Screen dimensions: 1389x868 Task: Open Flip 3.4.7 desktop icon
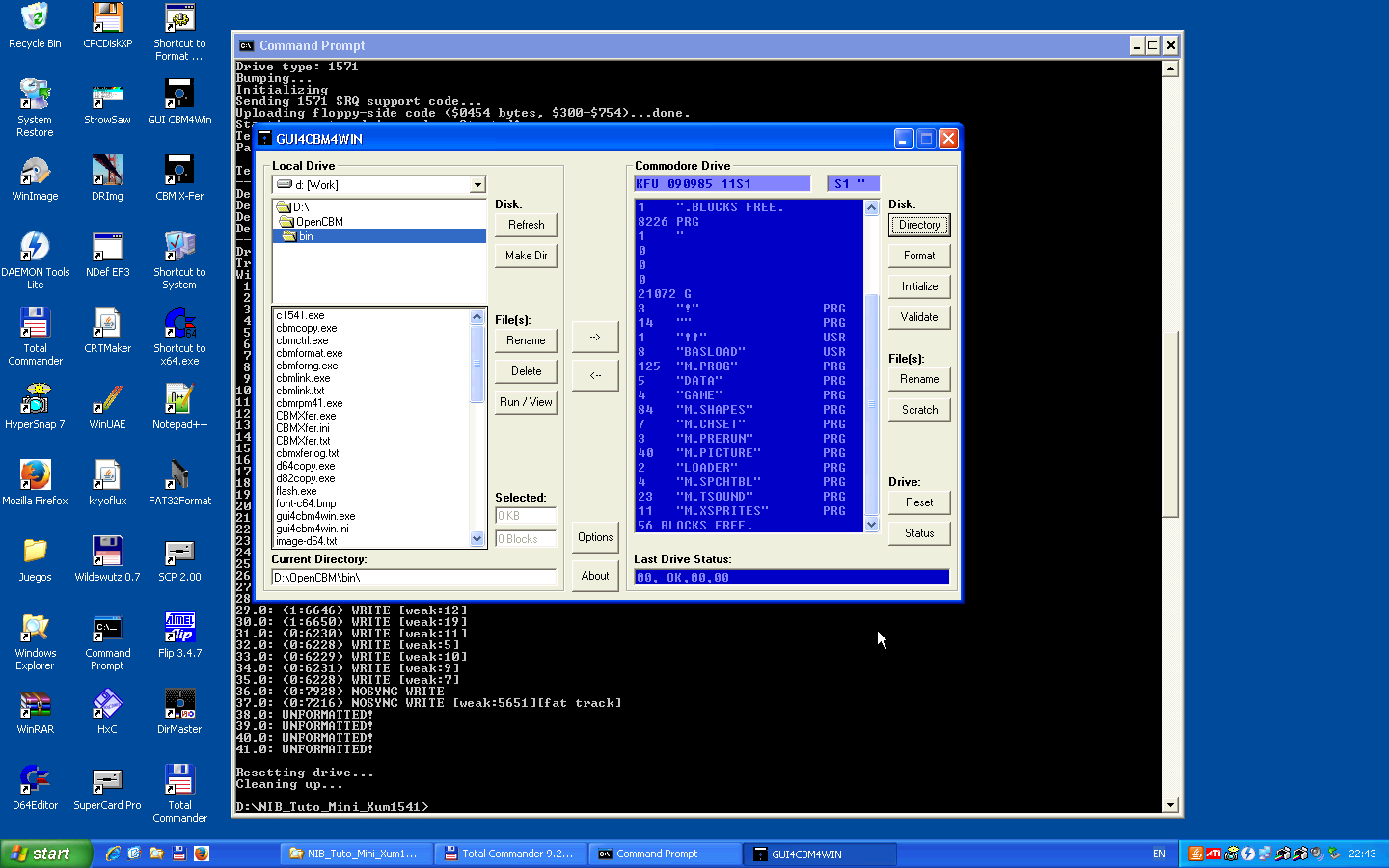tap(179, 636)
